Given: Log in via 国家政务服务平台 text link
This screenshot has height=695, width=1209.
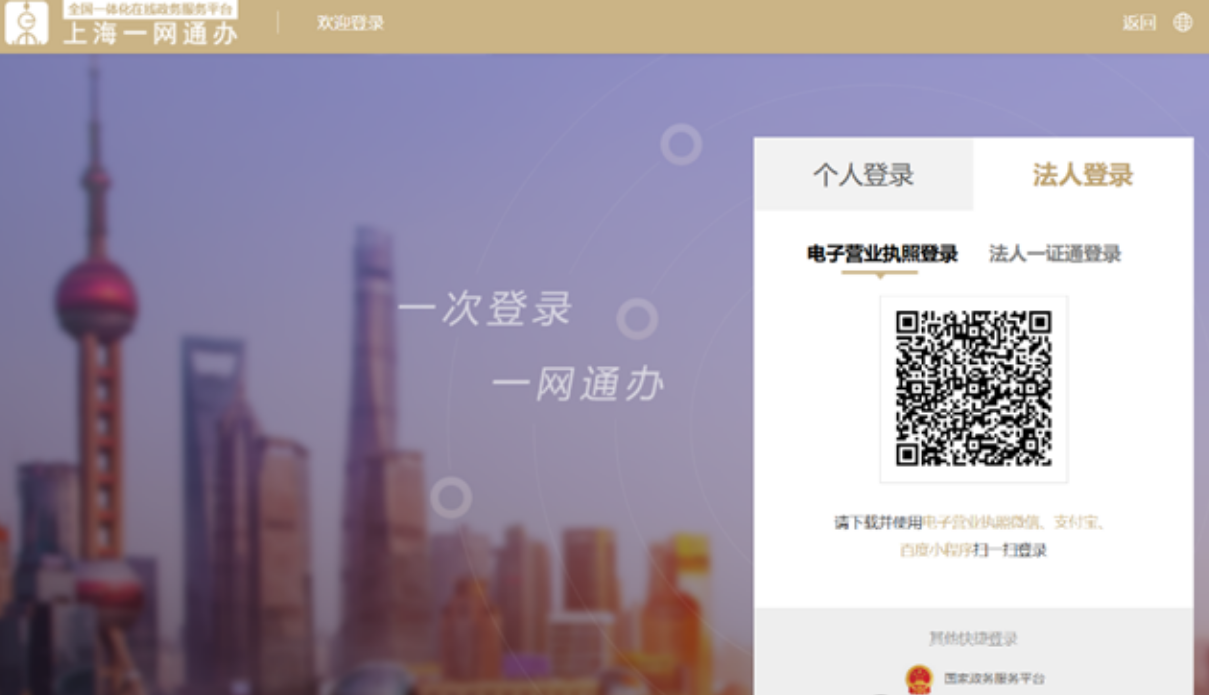Looking at the screenshot, I should coord(994,679).
